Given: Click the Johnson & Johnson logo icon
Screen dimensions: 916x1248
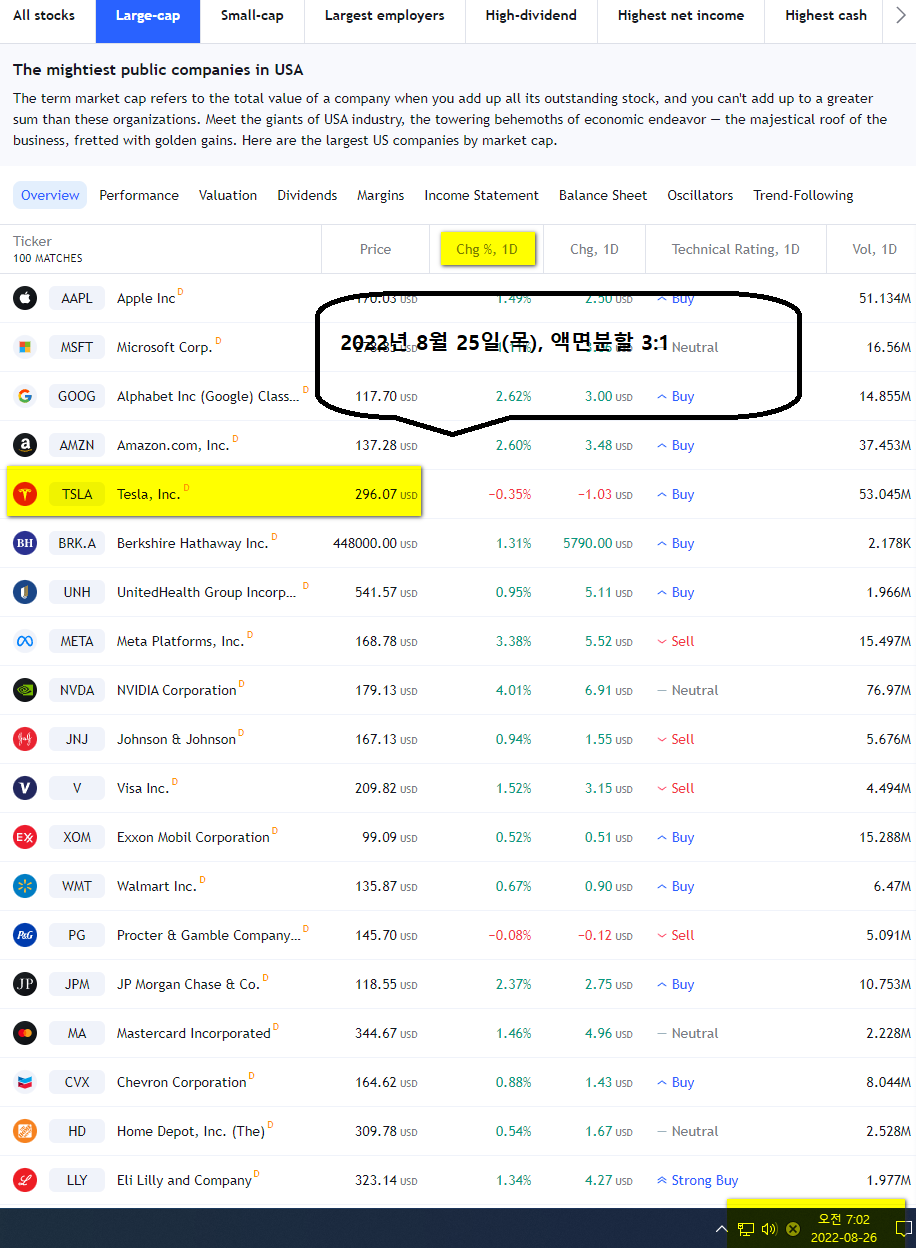Looking at the screenshot, I should click(25, 739).
